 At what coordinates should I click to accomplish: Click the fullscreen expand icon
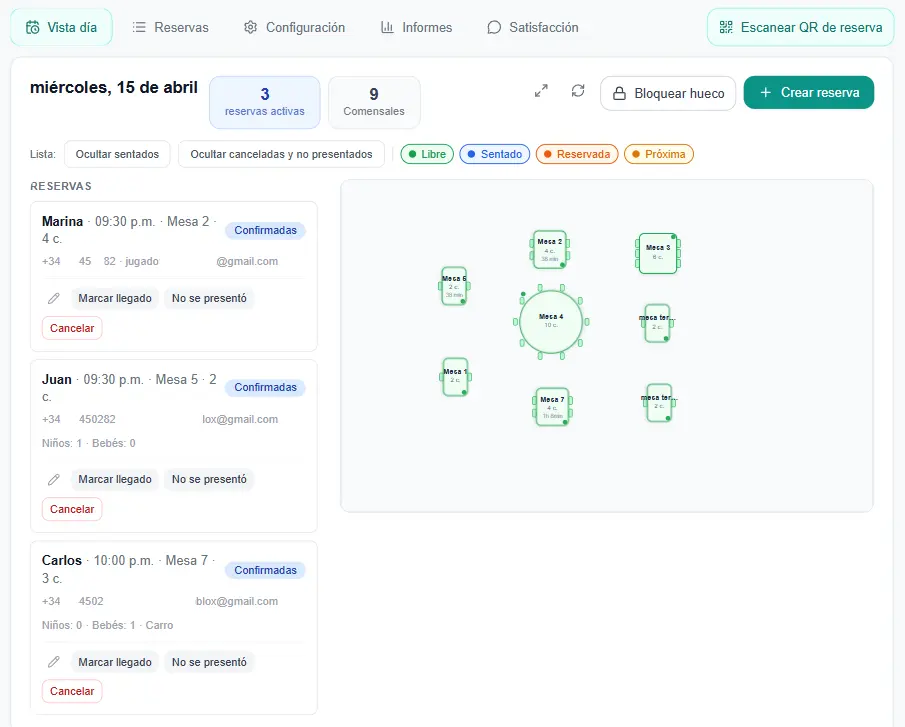click(x=541, y=92)
